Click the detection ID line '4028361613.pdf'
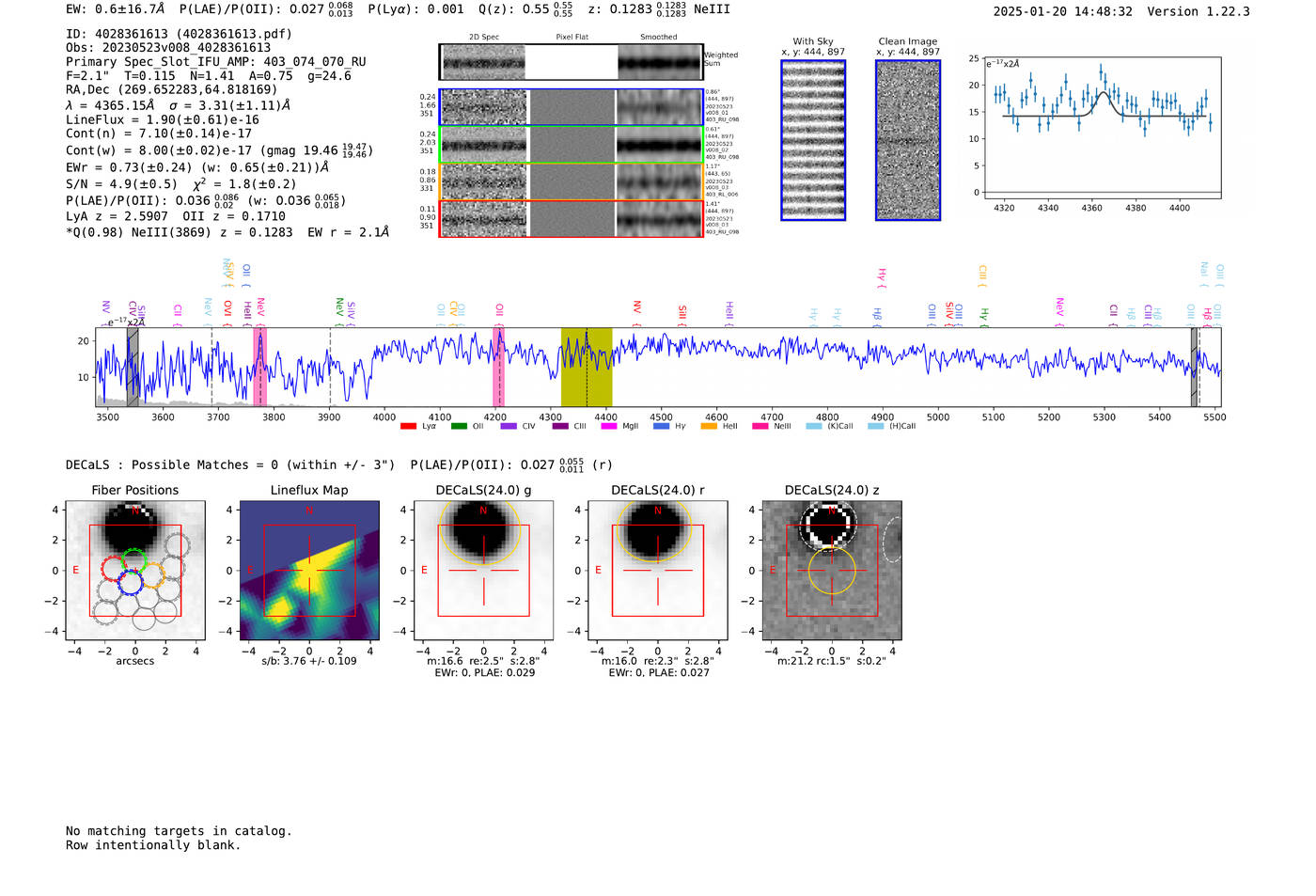Image resolution: width=1316 pixels, height=896 pixels. point(179,34)
